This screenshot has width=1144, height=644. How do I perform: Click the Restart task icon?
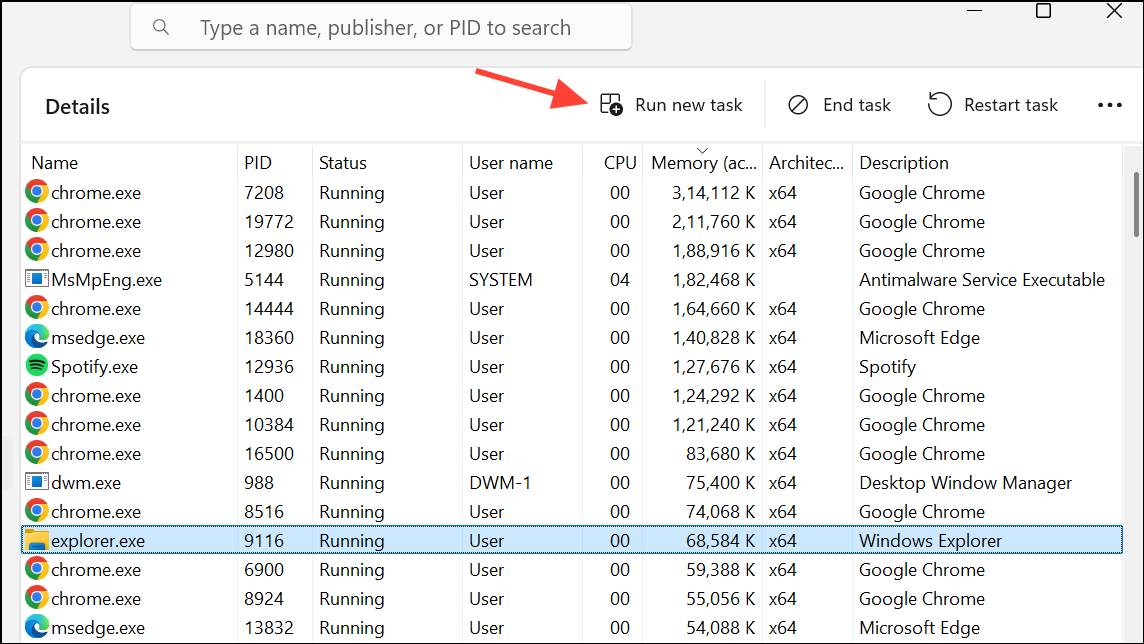[x=939, y=105]
